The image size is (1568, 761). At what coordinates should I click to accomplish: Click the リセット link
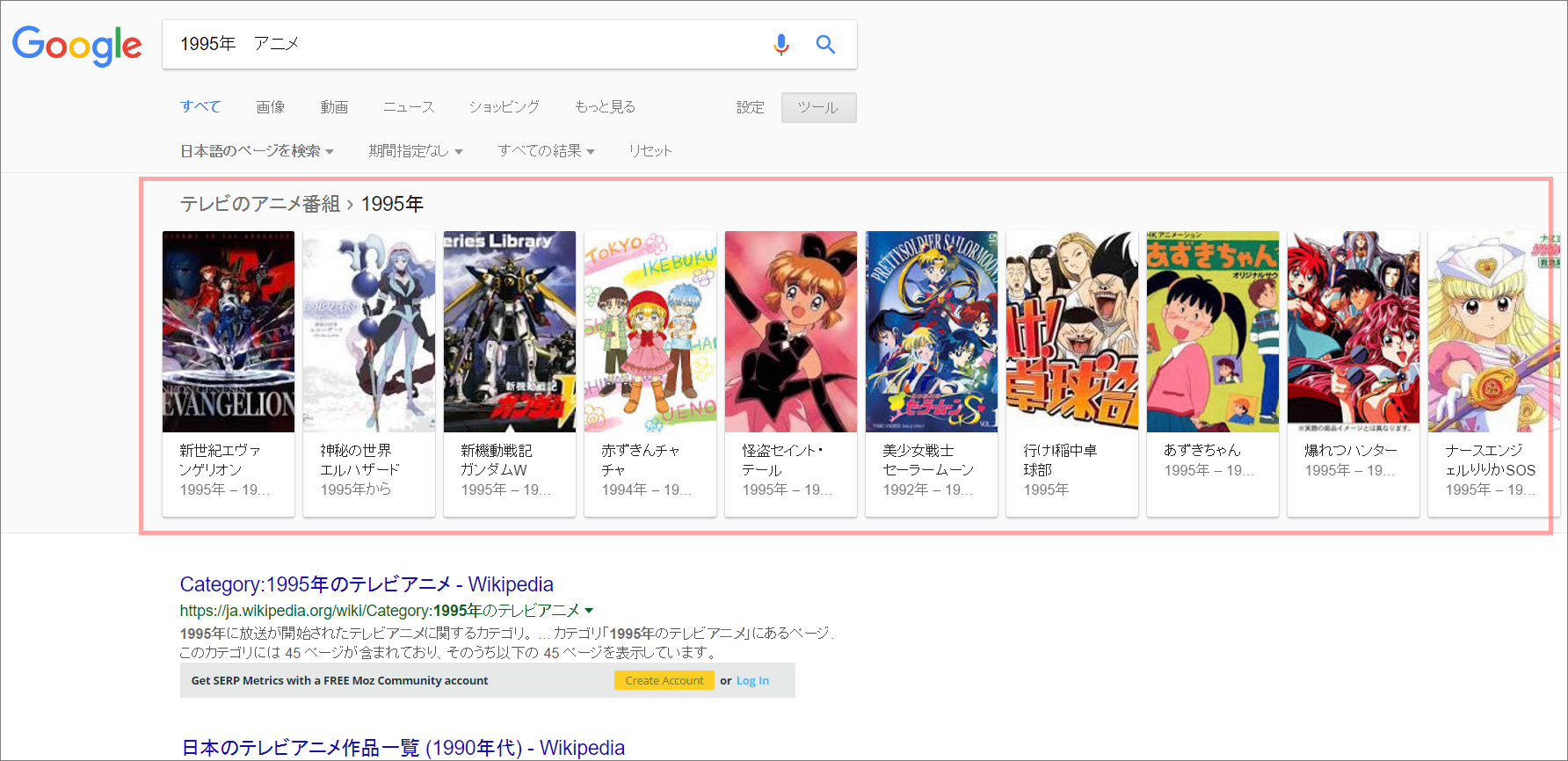(x=650, y=151)
